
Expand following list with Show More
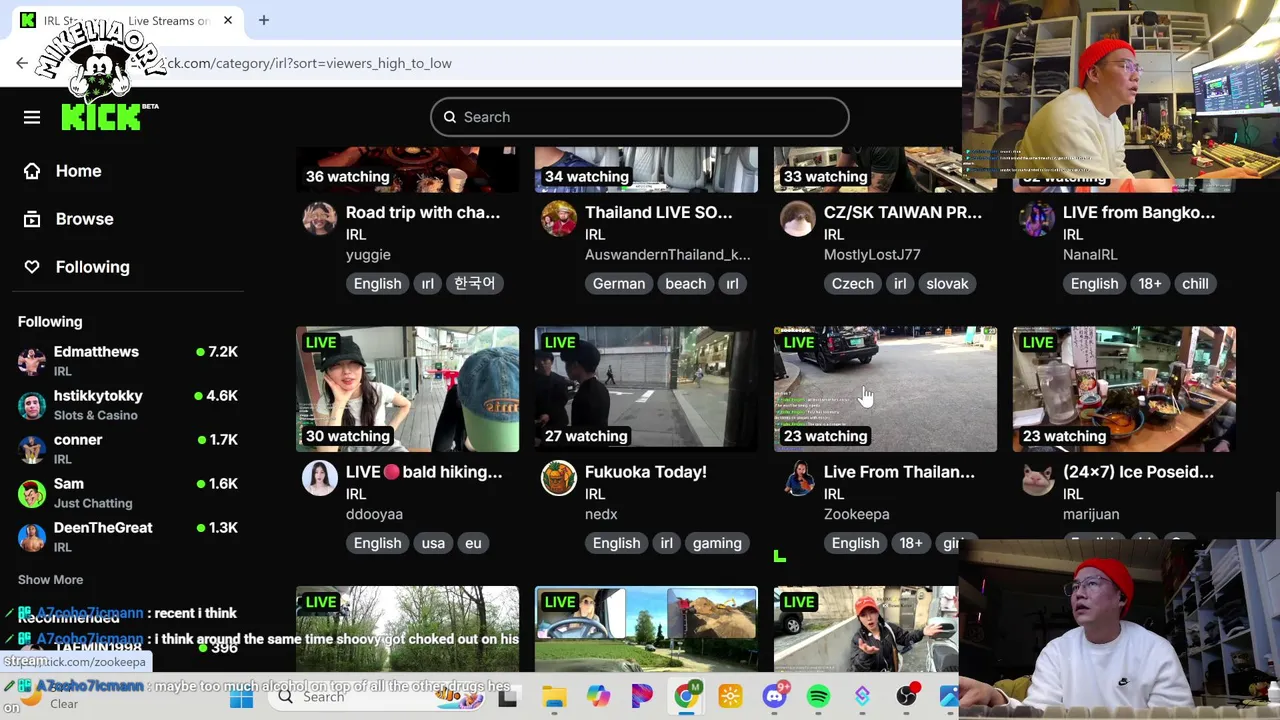[x=50, y=580]
